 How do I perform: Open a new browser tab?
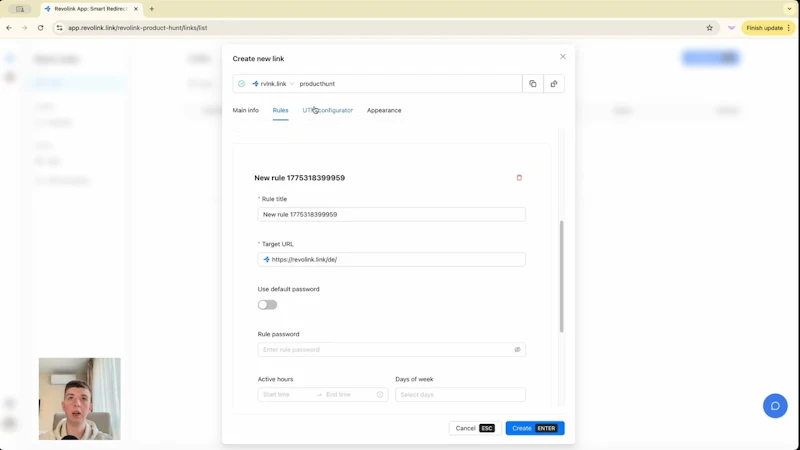click(152, 9)
